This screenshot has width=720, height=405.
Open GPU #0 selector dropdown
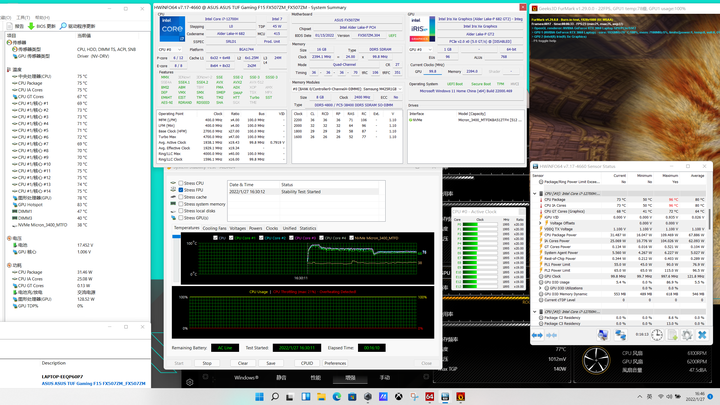[x=420, y=49]
